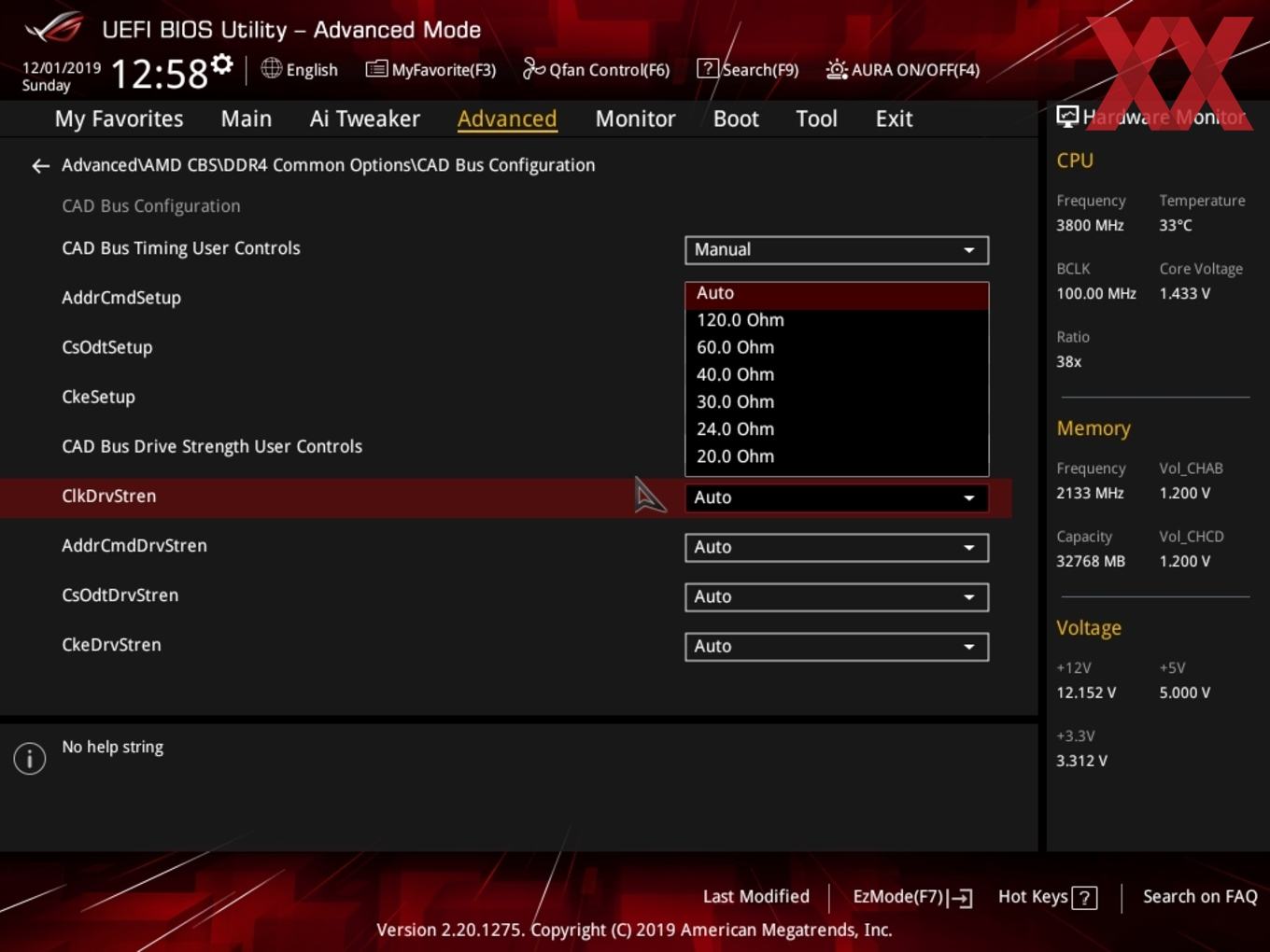Open the My Favorites tab
Image resolution: width=1270 pixels, height=952 pixels.
(x=119, y=119)
